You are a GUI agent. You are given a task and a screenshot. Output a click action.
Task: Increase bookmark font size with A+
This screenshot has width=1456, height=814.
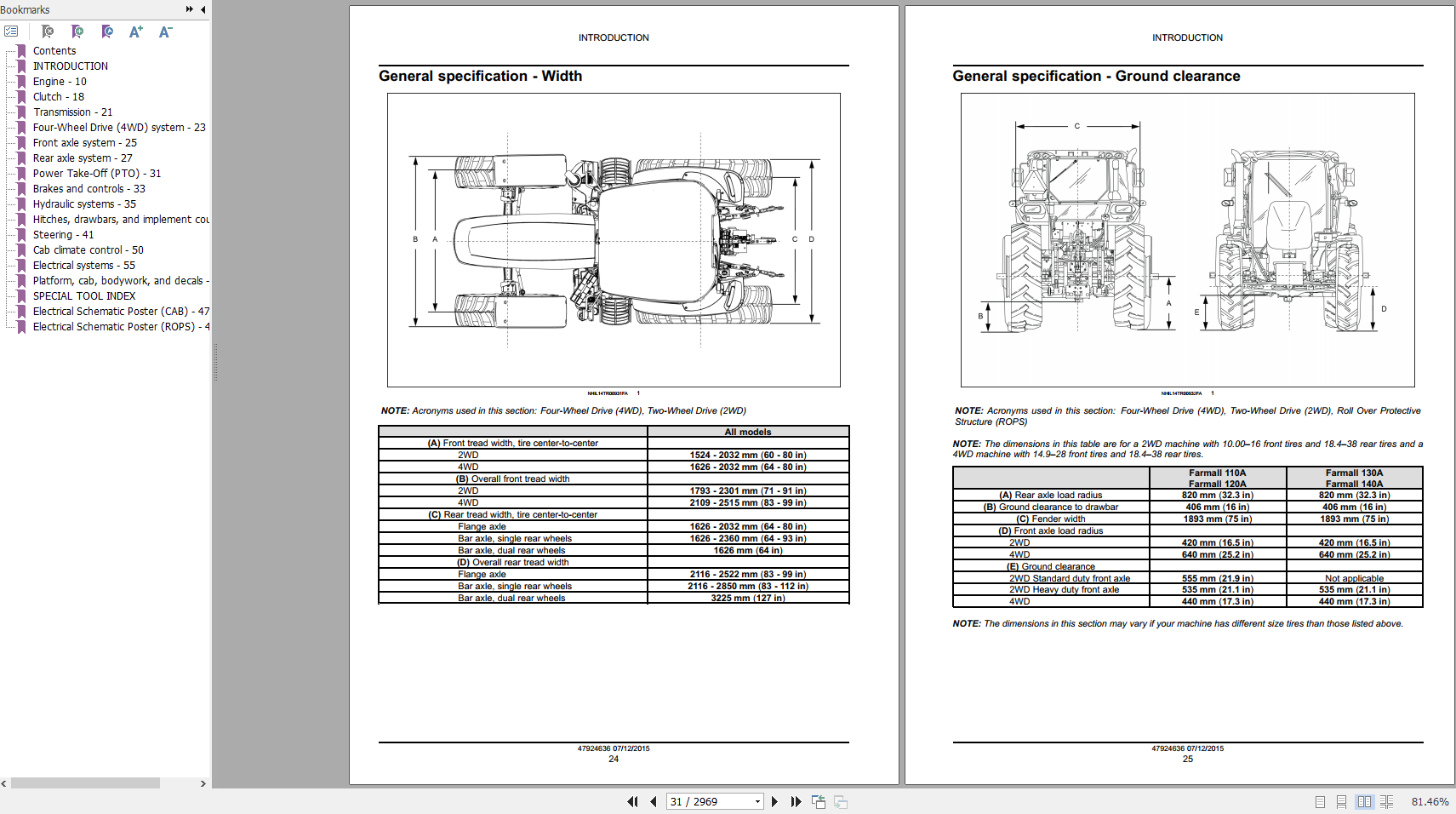coord(136,32)
